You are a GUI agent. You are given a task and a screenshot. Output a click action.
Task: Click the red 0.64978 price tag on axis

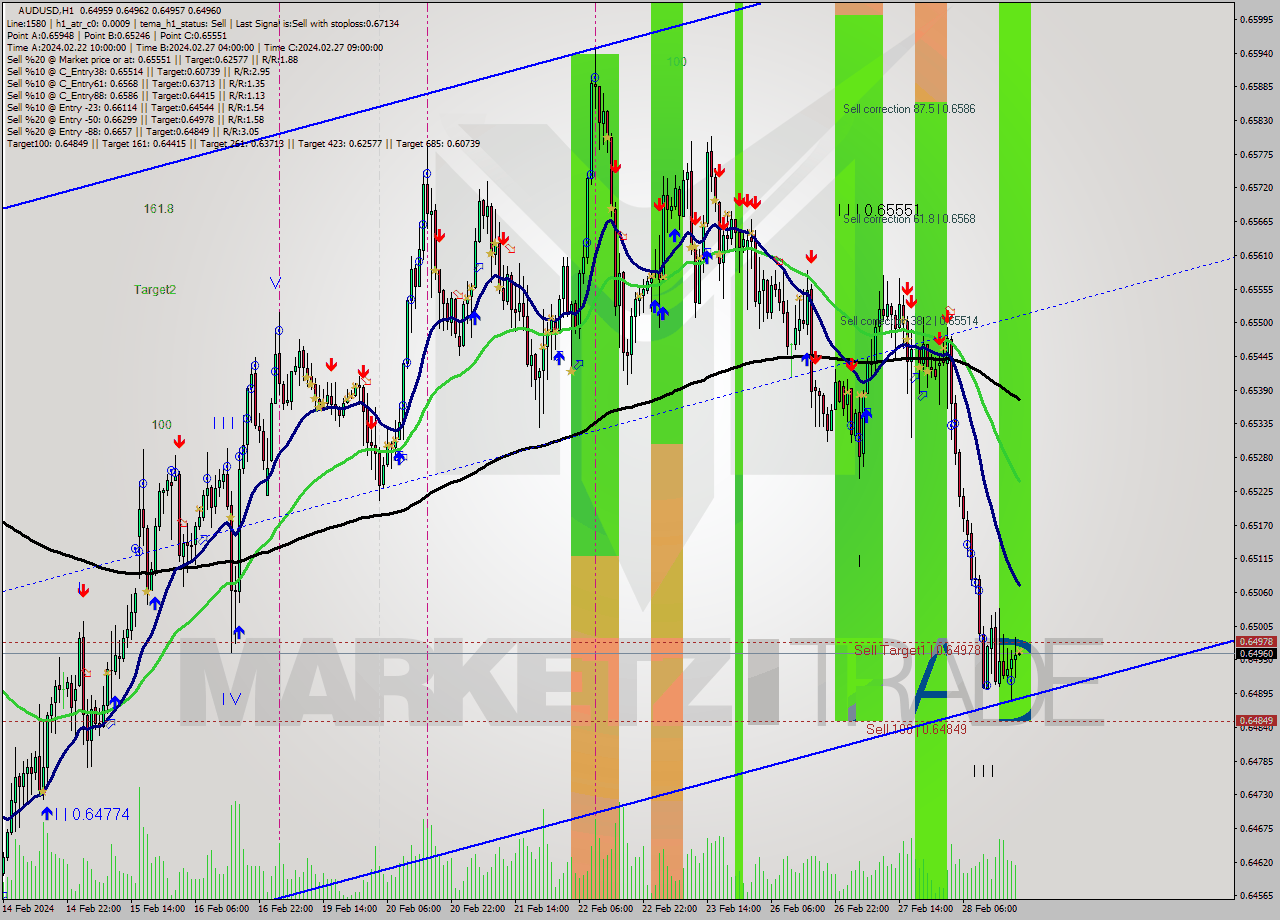tap(1256, 642)
